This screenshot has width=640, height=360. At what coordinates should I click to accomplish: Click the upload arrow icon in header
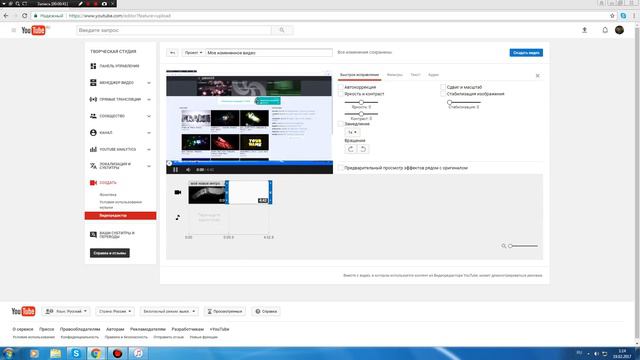click(584, 30)
